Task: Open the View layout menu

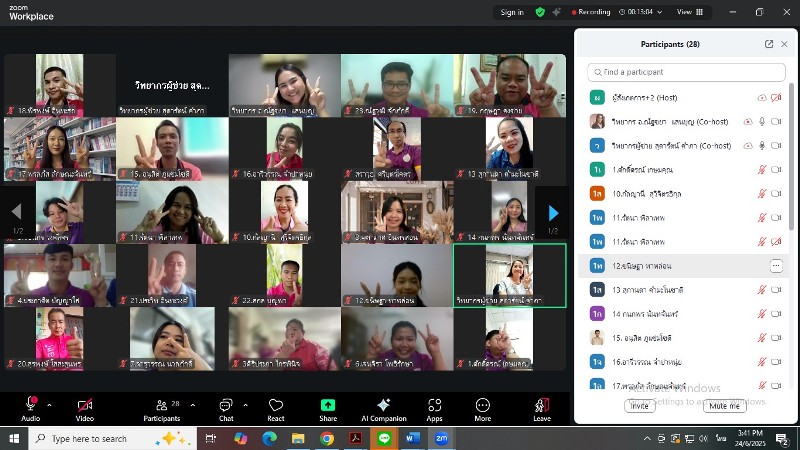Action: click(x=690, y=12)
